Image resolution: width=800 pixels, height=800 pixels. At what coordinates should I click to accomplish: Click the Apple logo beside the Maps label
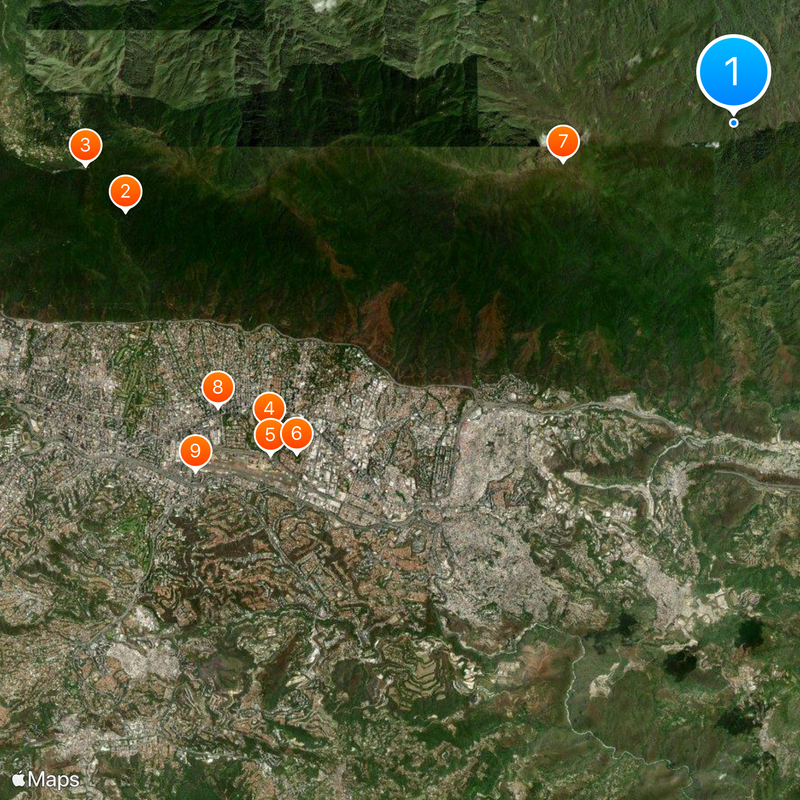[18, 777]
